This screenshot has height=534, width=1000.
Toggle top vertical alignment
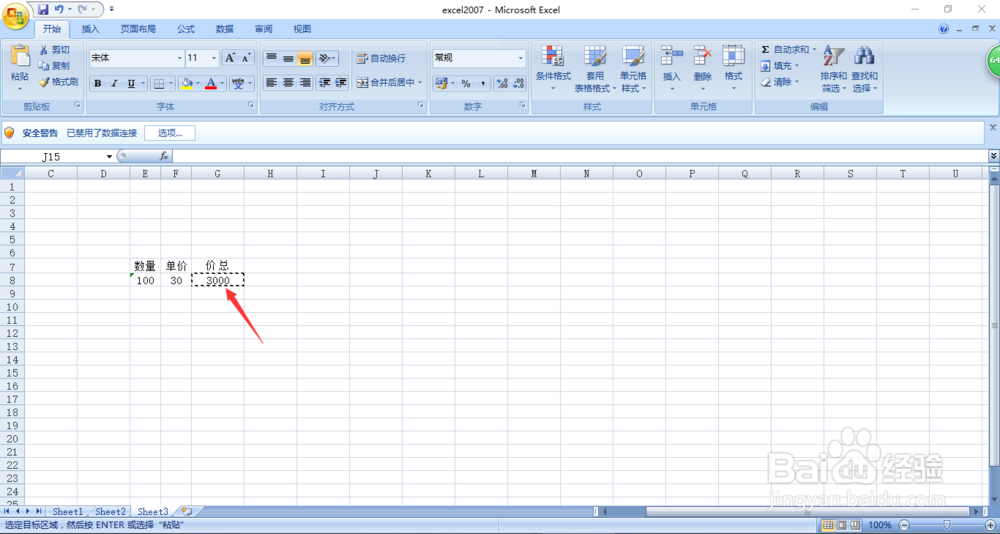(x=272, y=58)
